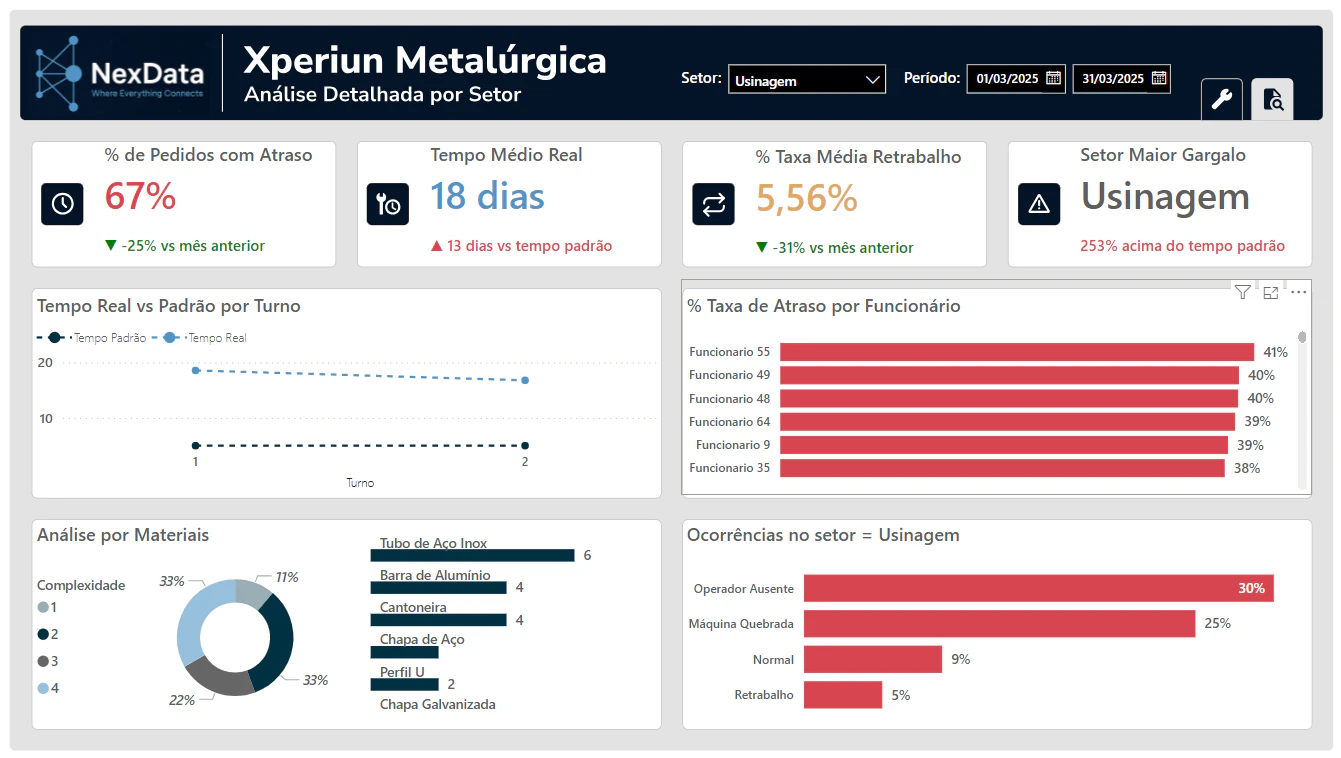
Task: Open the wrench settings tab icon
Action: click(x=1221, y=99)
